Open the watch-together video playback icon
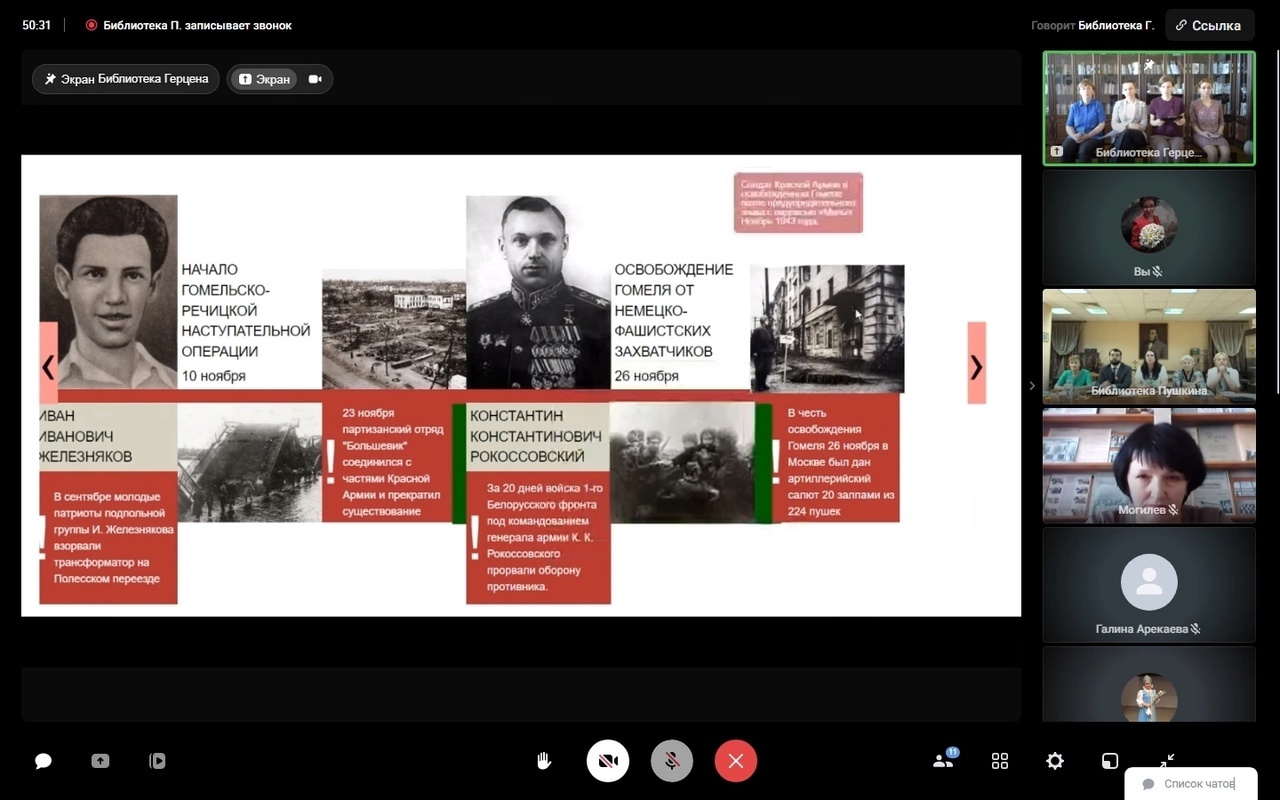The height and width of the screenshot is (800, 1280). 157,761
